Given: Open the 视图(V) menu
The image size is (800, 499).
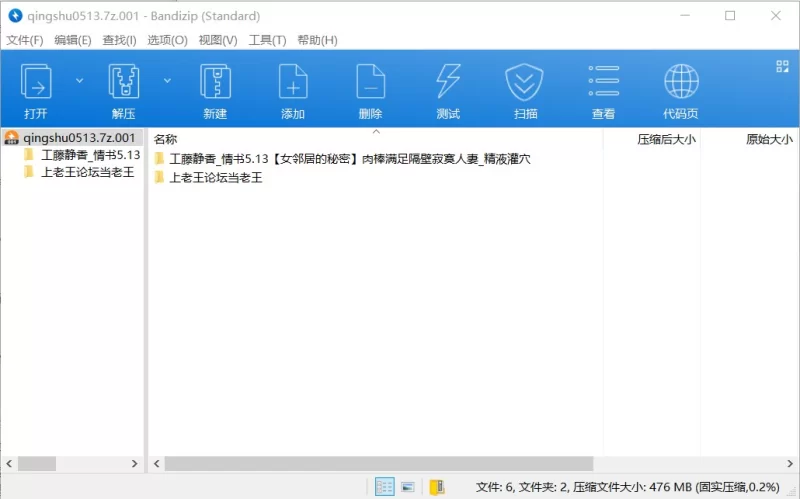Looking at the screenshot, I should (218, 40).
